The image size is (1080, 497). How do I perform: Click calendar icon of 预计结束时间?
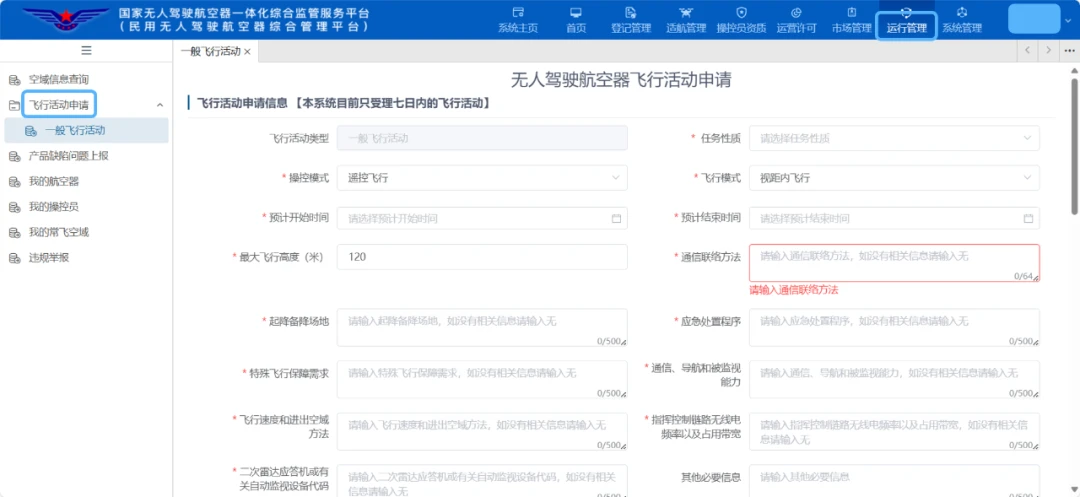(x=1028, y=218)
